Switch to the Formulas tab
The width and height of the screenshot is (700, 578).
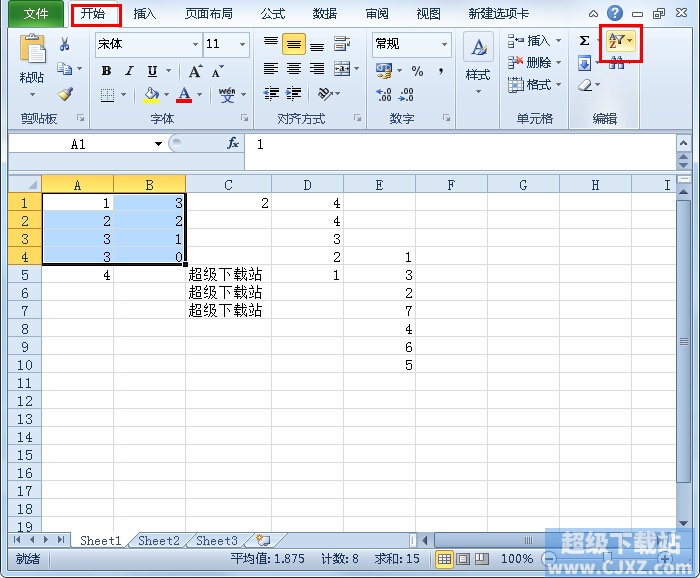pyautogui.click(x=272, y=14)
